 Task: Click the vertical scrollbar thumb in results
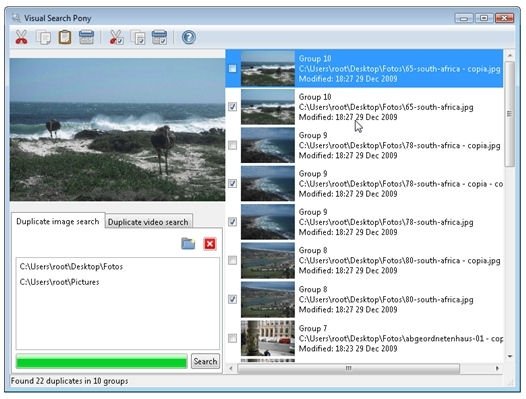click(510, 114)
